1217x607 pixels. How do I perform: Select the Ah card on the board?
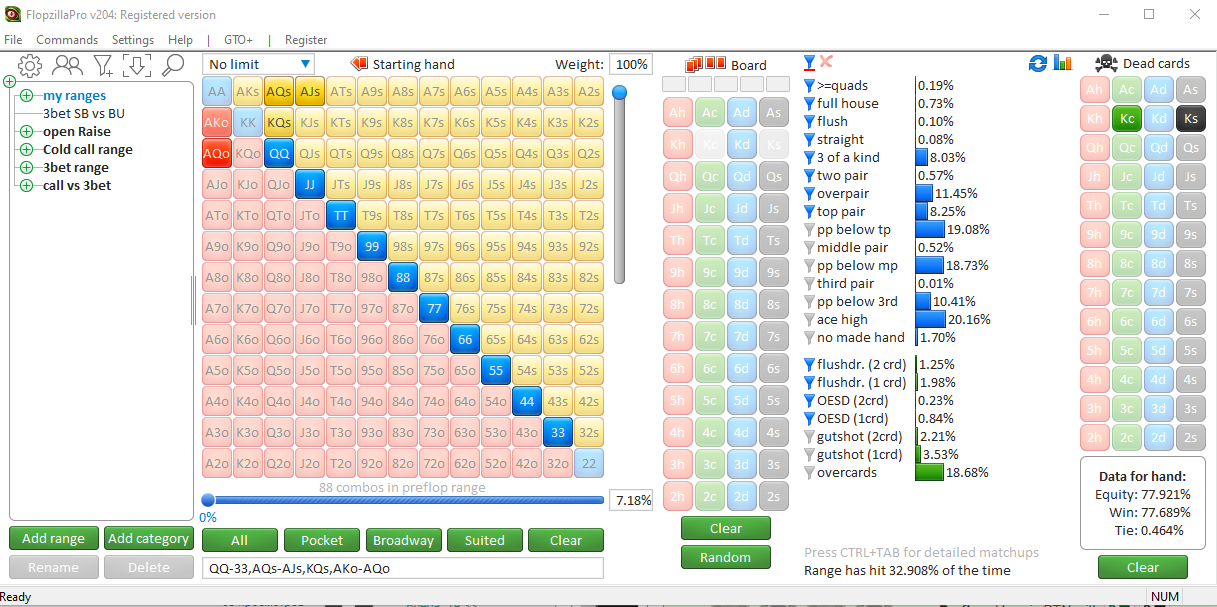click(677, 114)
